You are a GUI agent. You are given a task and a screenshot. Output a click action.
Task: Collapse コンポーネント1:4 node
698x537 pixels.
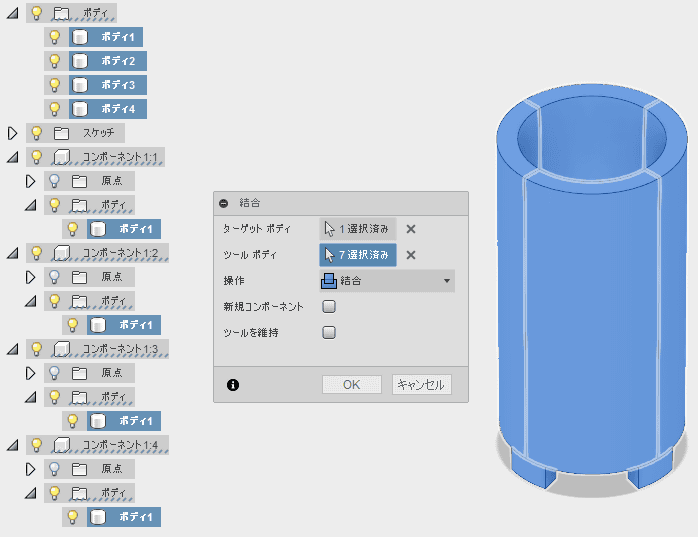tap(12, 445)
